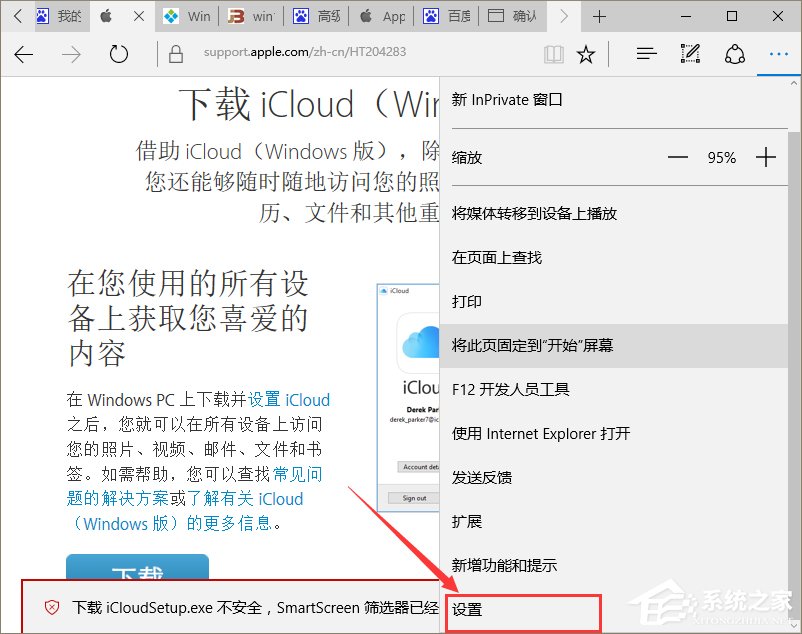The width and height of the screenshot is (802, 634).
Task: Open the More options menu
Action: (x=779, y=54)
